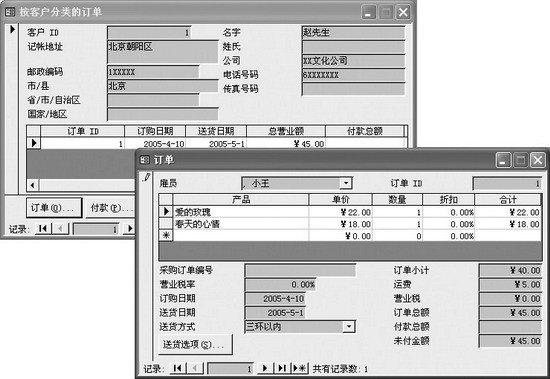This screenshot has width=550, height=379.
Task: Click the empty 采购订单编号 field
Action: tap(300, 271)
